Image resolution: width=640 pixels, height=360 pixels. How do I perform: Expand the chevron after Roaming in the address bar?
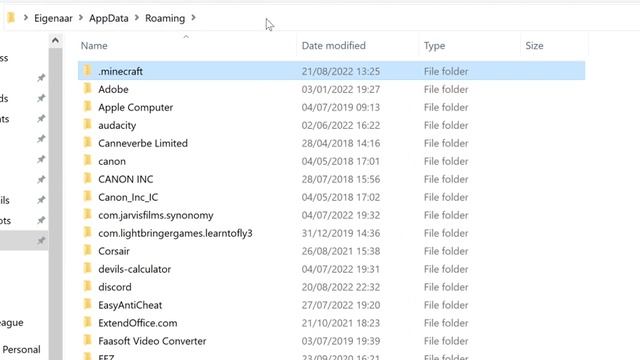coord(193,18)
